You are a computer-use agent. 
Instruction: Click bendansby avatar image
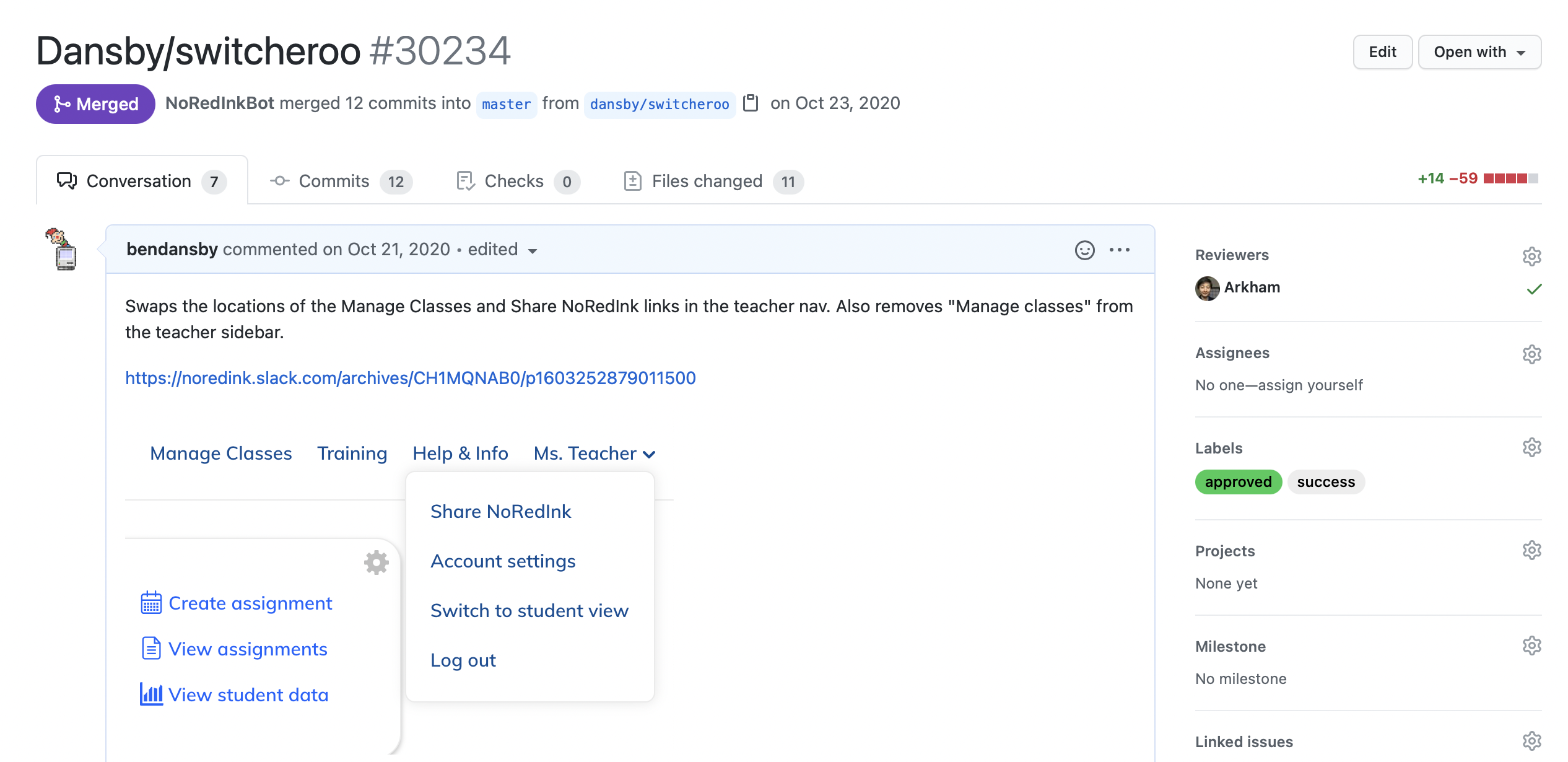62,249
